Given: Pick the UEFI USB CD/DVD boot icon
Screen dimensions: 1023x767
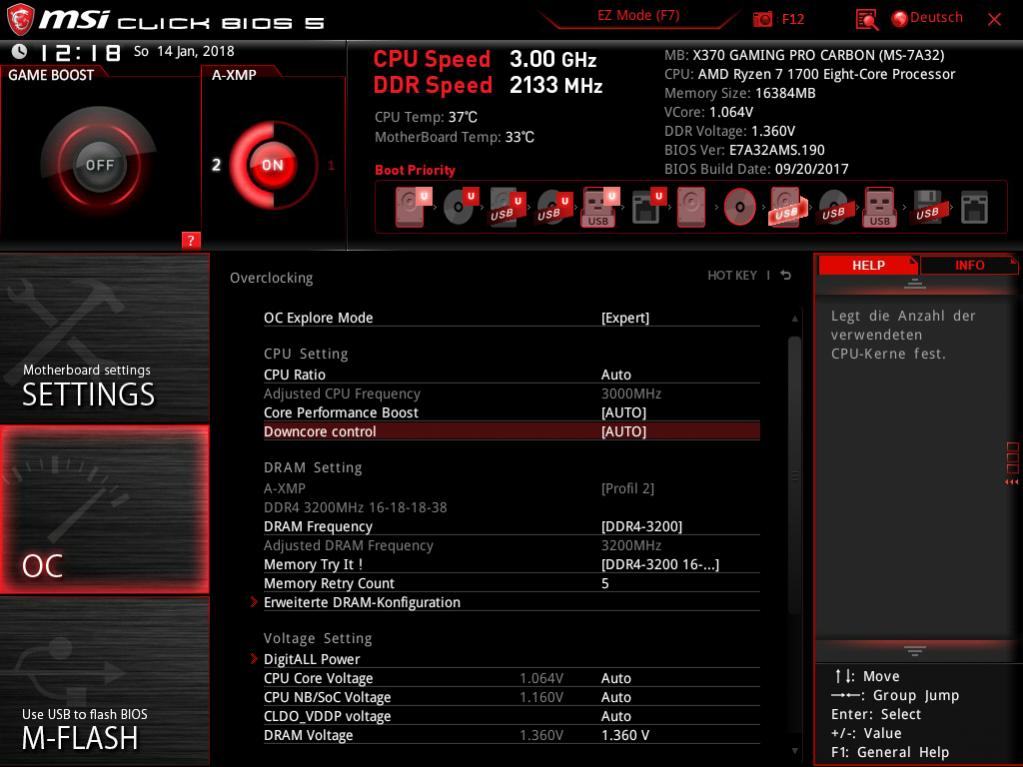Looking at the screenshot, I should click(554, 207).
